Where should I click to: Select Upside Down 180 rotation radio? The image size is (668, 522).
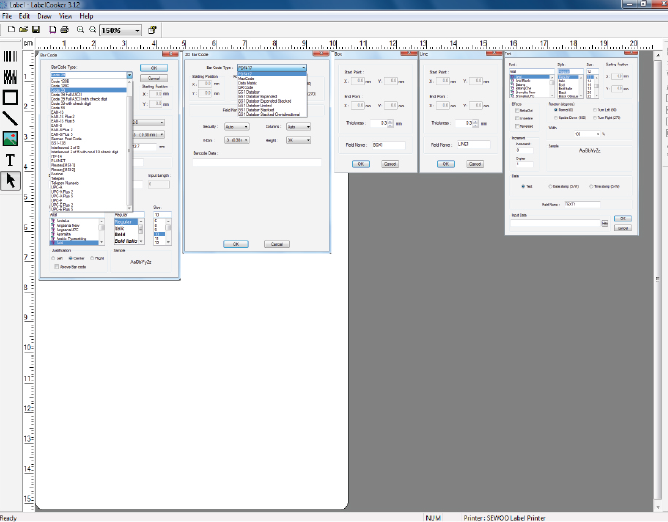pyautogui.click(x=556, y=118)
